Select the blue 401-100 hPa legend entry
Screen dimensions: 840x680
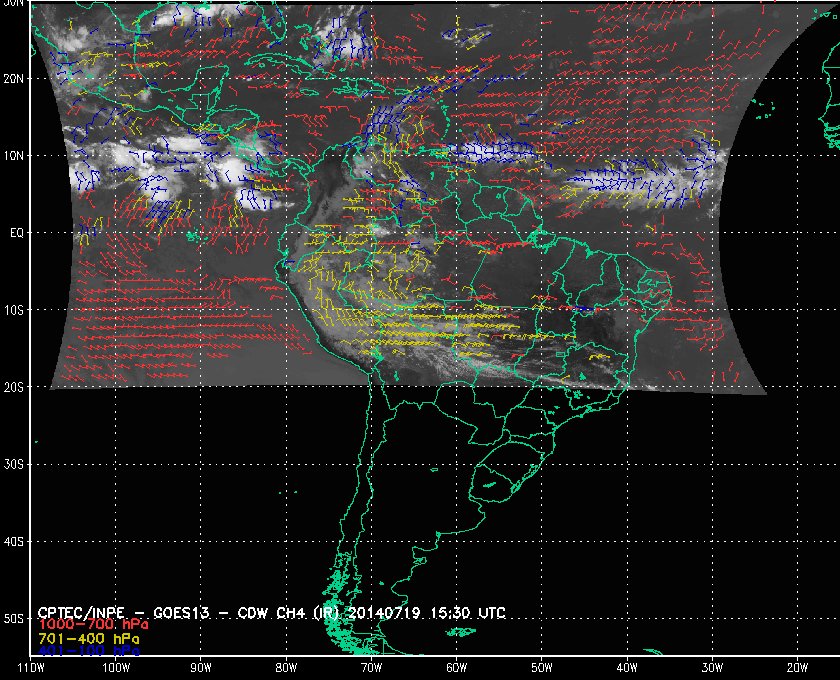pyautogui.click(x=89, y=651)
